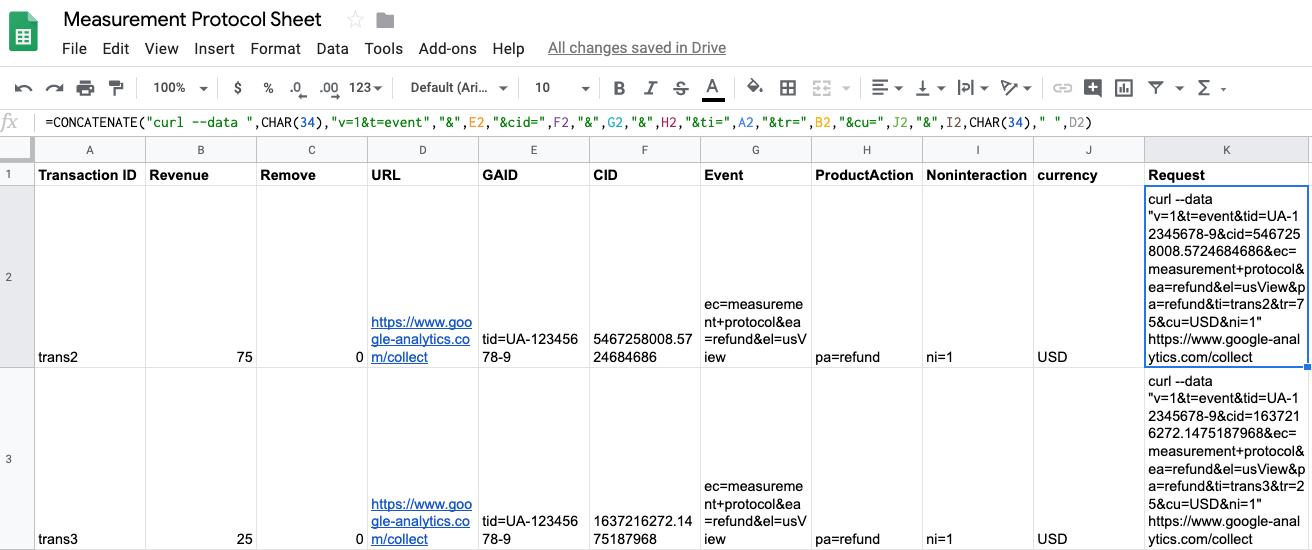
Task: Click the merge cells icon
Action: (x=822, y=88)
